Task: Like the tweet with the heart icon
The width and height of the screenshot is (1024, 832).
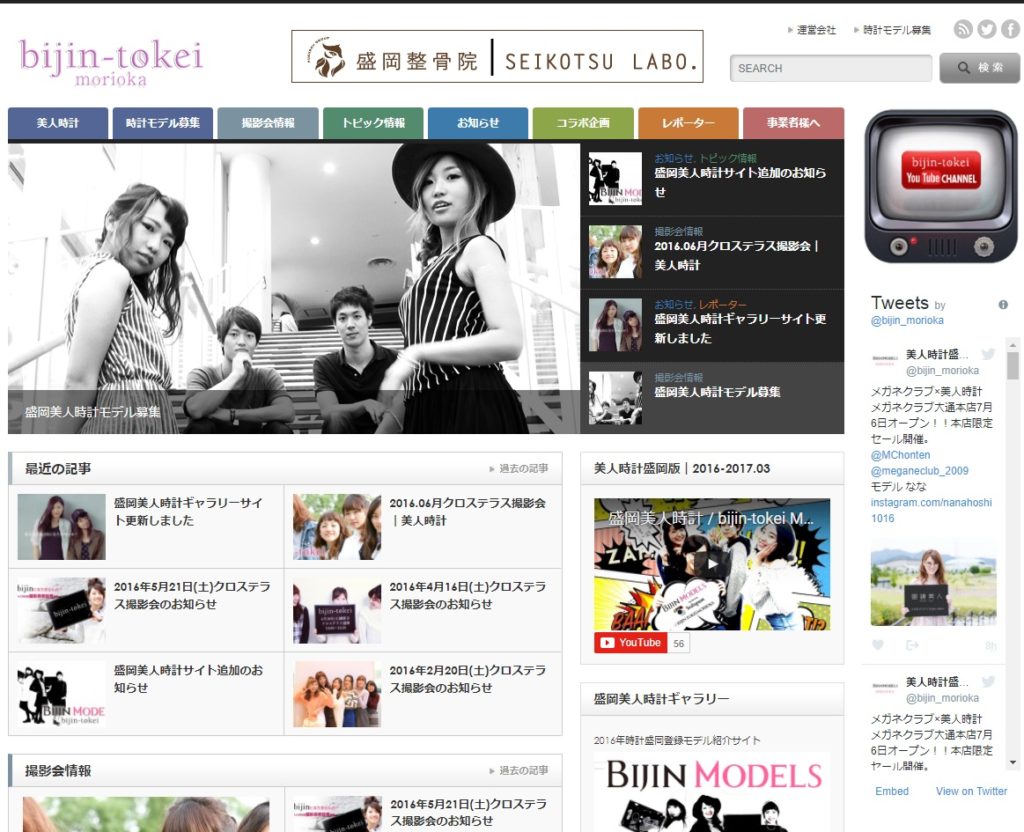Action: [878, 645]
